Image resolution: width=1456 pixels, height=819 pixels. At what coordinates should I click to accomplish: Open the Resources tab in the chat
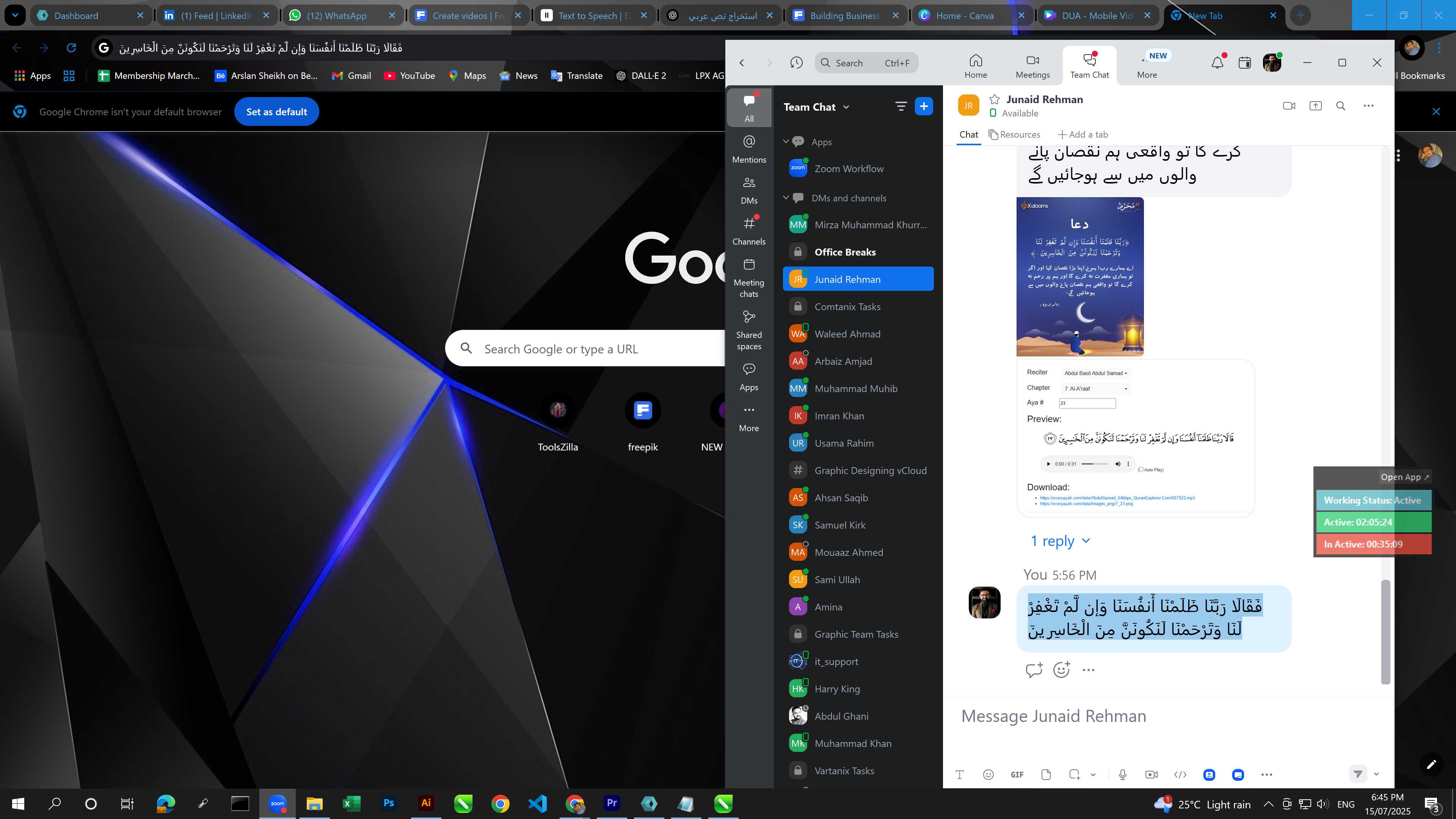[x=1015, y=135]
